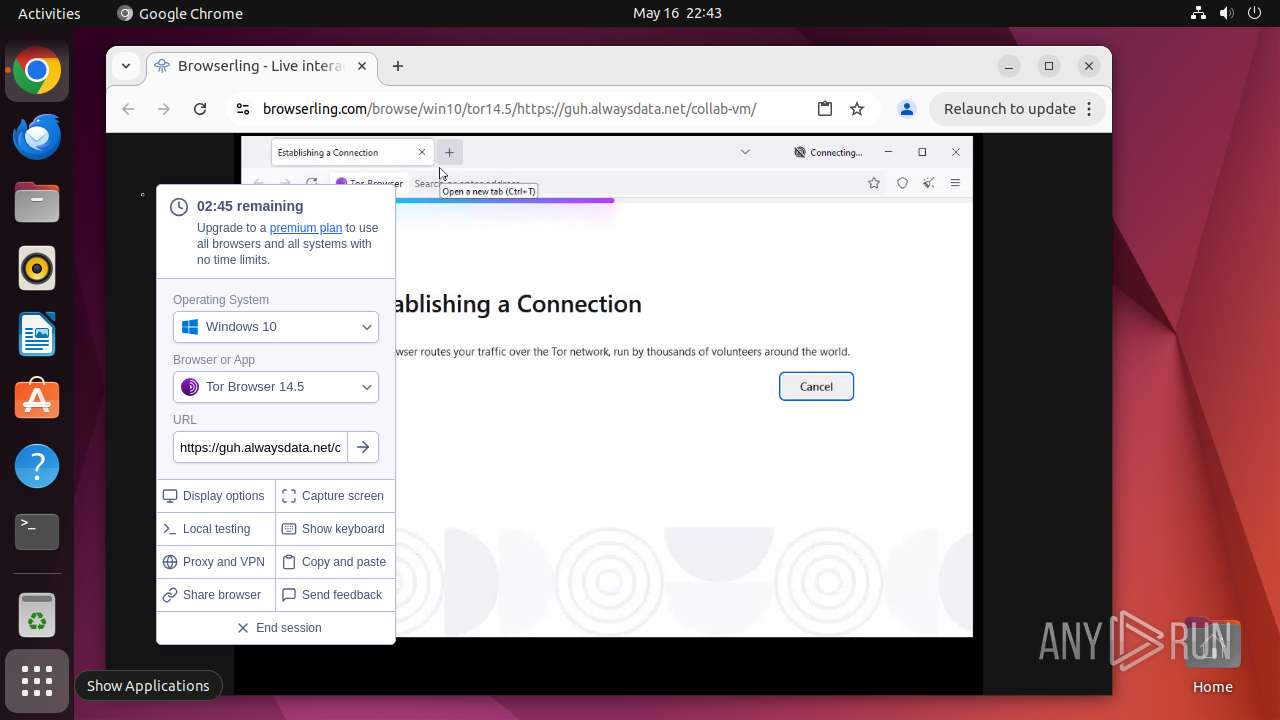Click the Browserling URL input field

[x=260, y=447]
